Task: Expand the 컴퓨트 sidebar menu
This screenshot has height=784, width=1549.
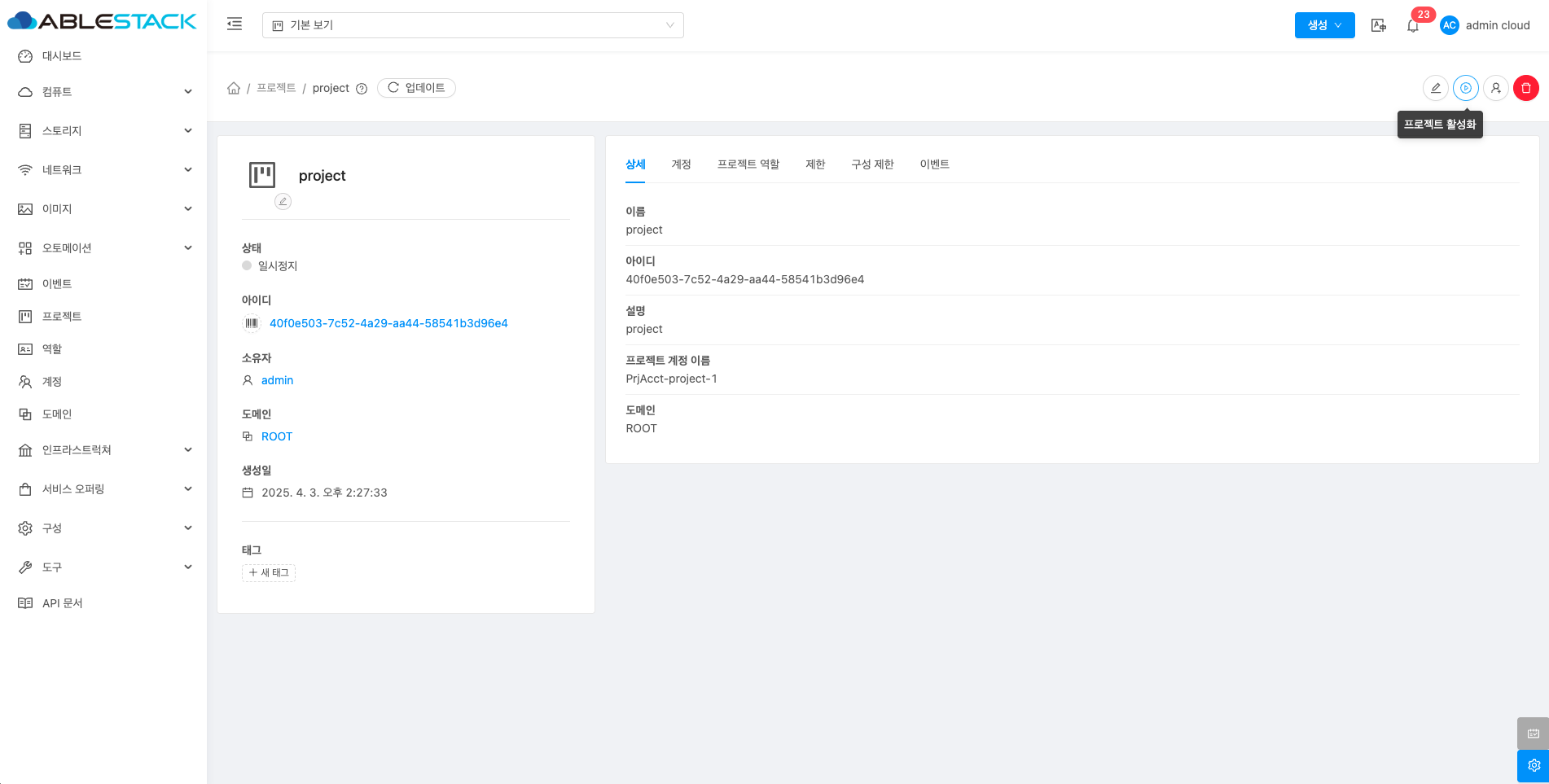Action: 106,92
